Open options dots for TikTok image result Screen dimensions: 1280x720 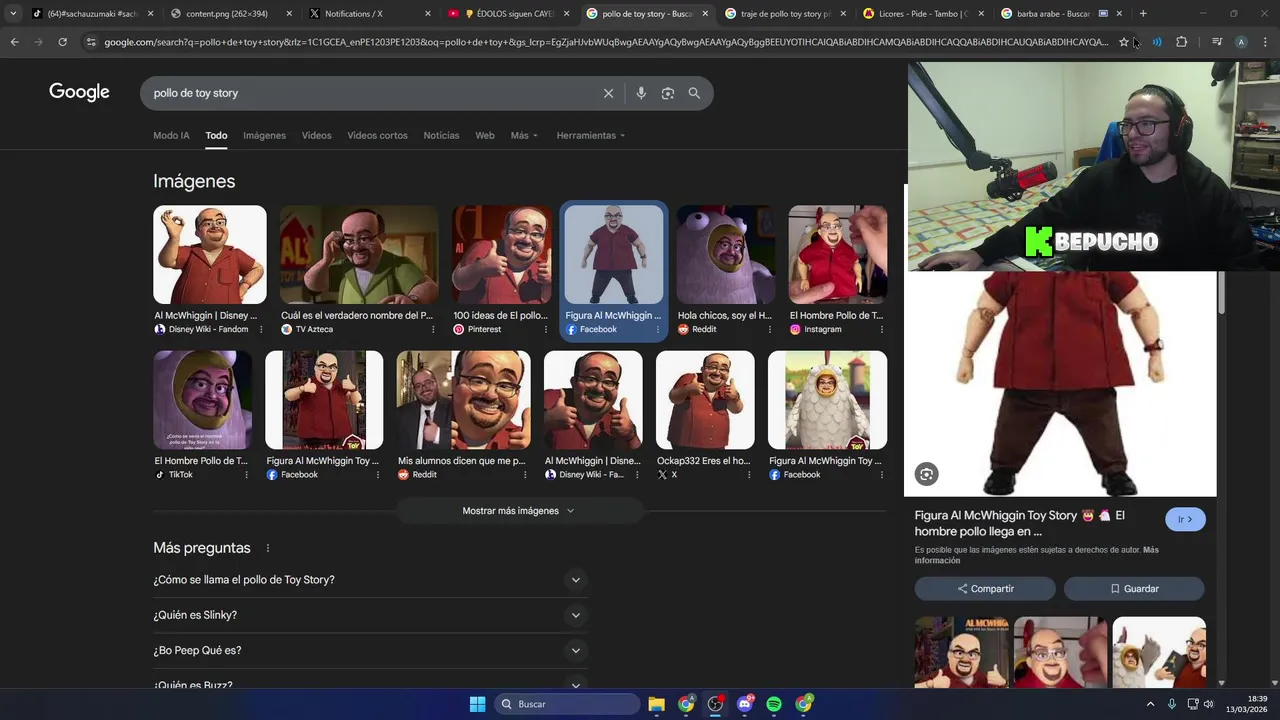246,475
